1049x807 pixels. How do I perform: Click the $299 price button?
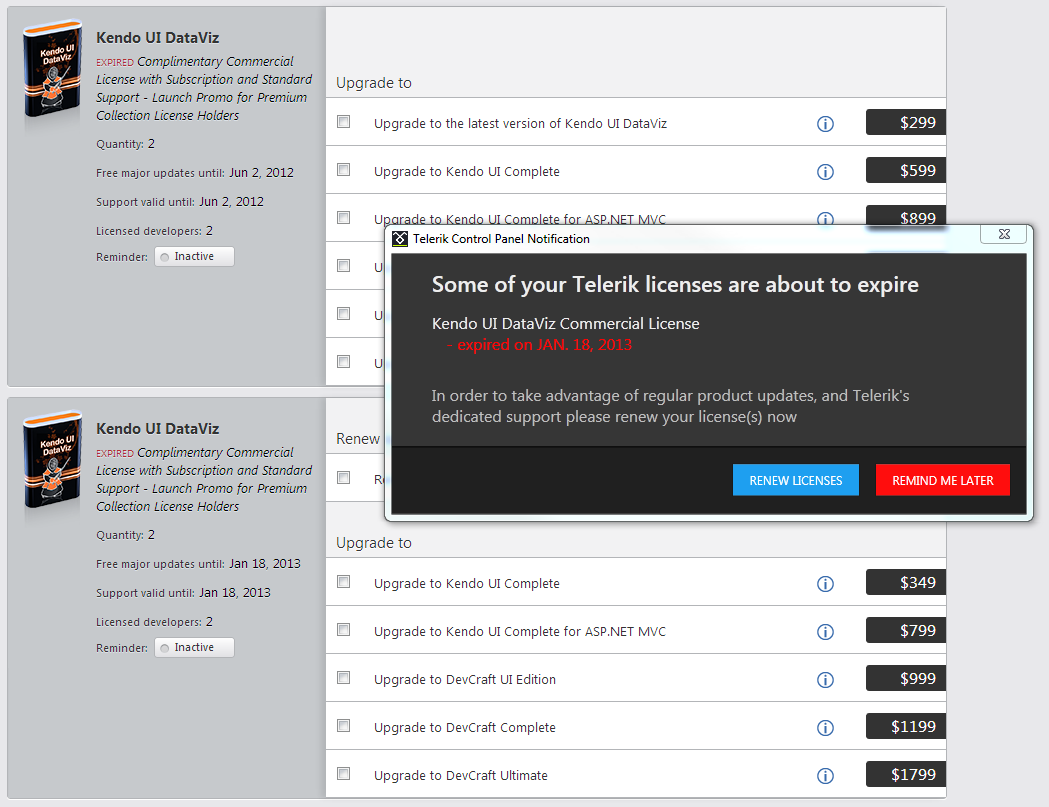click(x=906, y=122)
